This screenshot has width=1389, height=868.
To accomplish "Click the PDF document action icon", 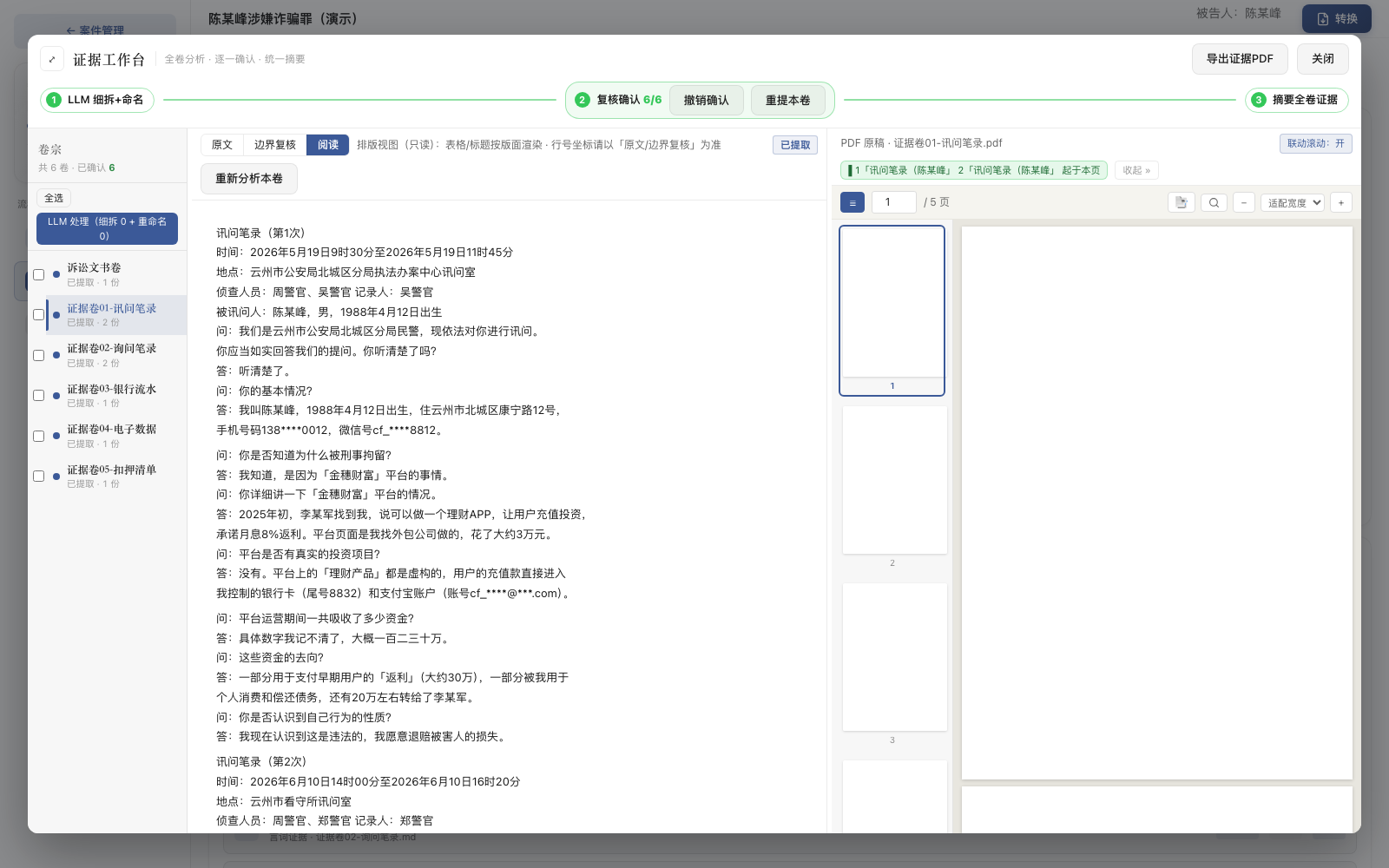I will click(1182, 202).
